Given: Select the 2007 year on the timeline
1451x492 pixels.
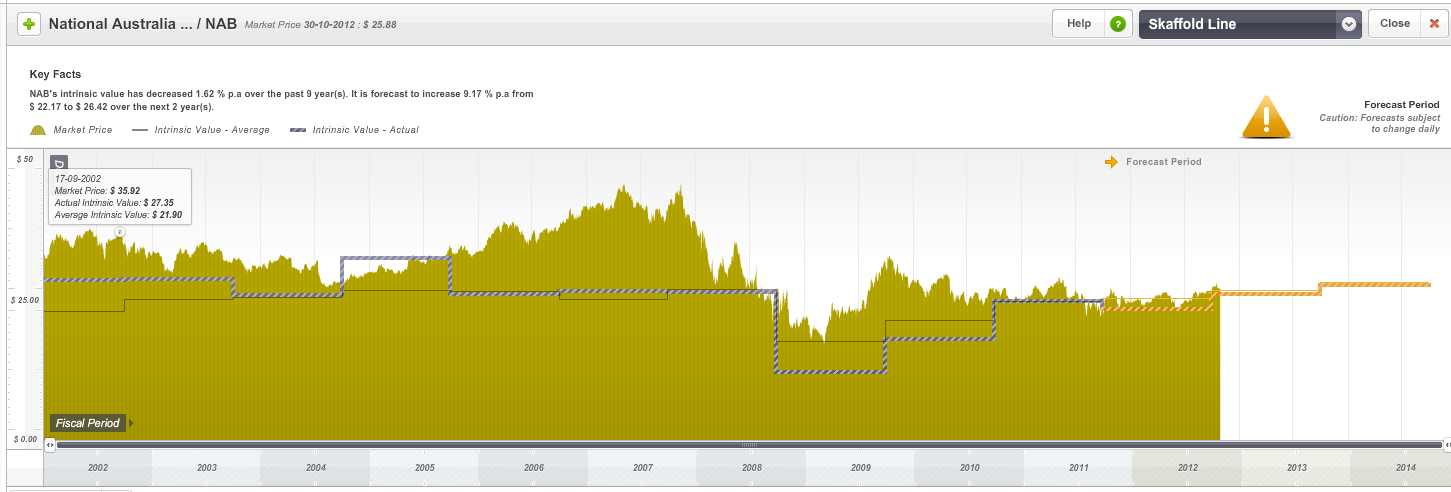Looking at the screenshot, I should pyautogui.click(x=643, y=468).
